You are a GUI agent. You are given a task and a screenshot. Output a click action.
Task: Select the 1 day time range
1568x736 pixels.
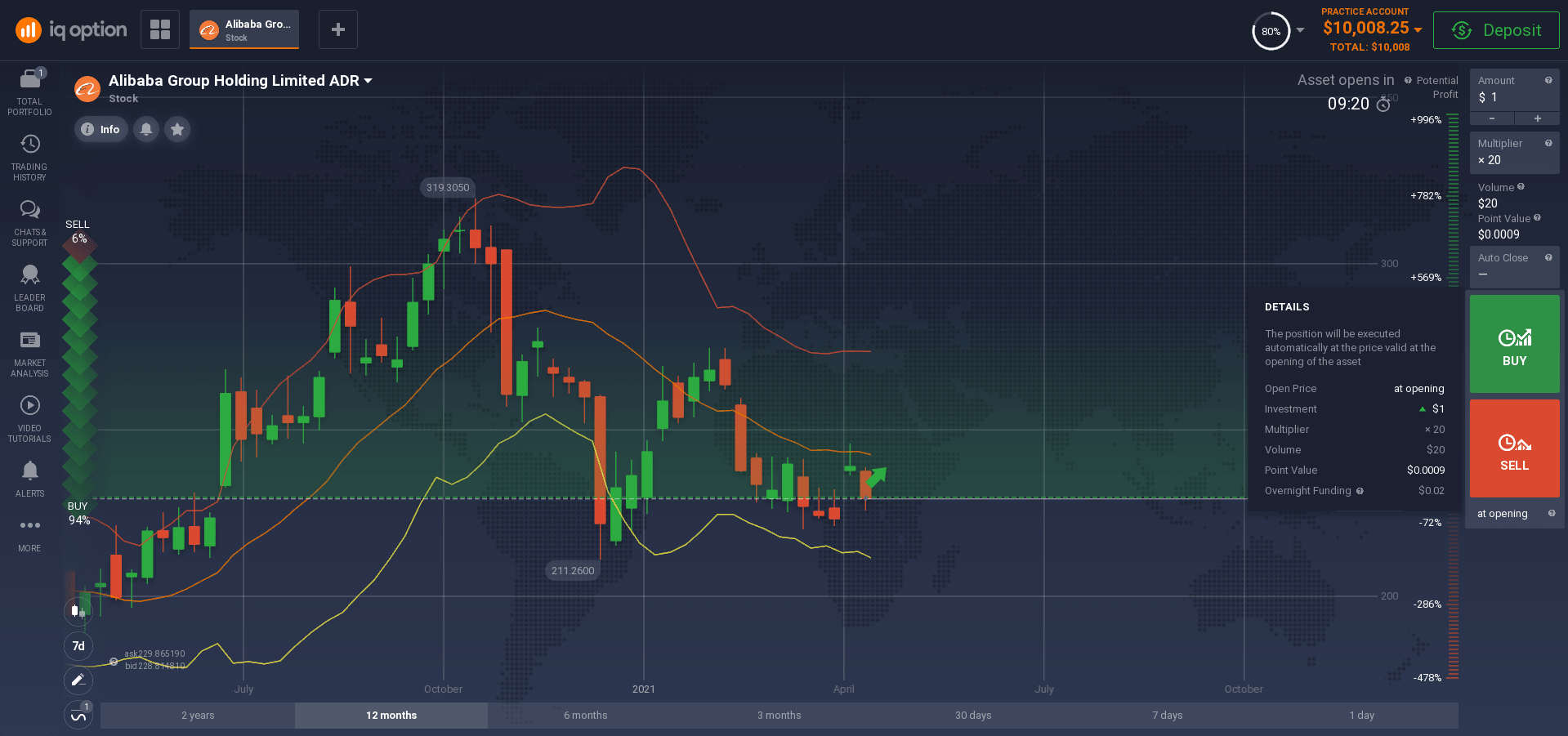pyautogui.click(x=1361, y=716)
